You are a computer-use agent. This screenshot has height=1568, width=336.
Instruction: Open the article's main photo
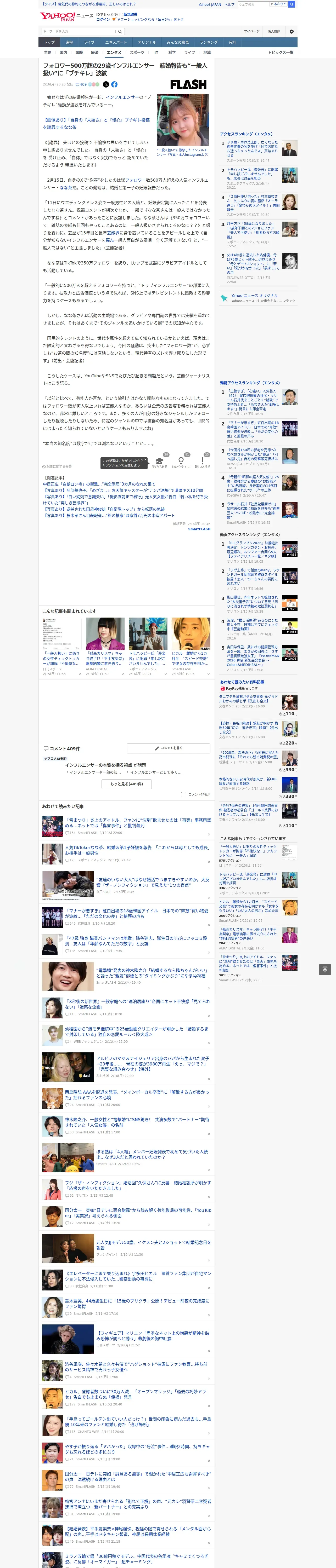pyautogui.click(x=183, y=120)
